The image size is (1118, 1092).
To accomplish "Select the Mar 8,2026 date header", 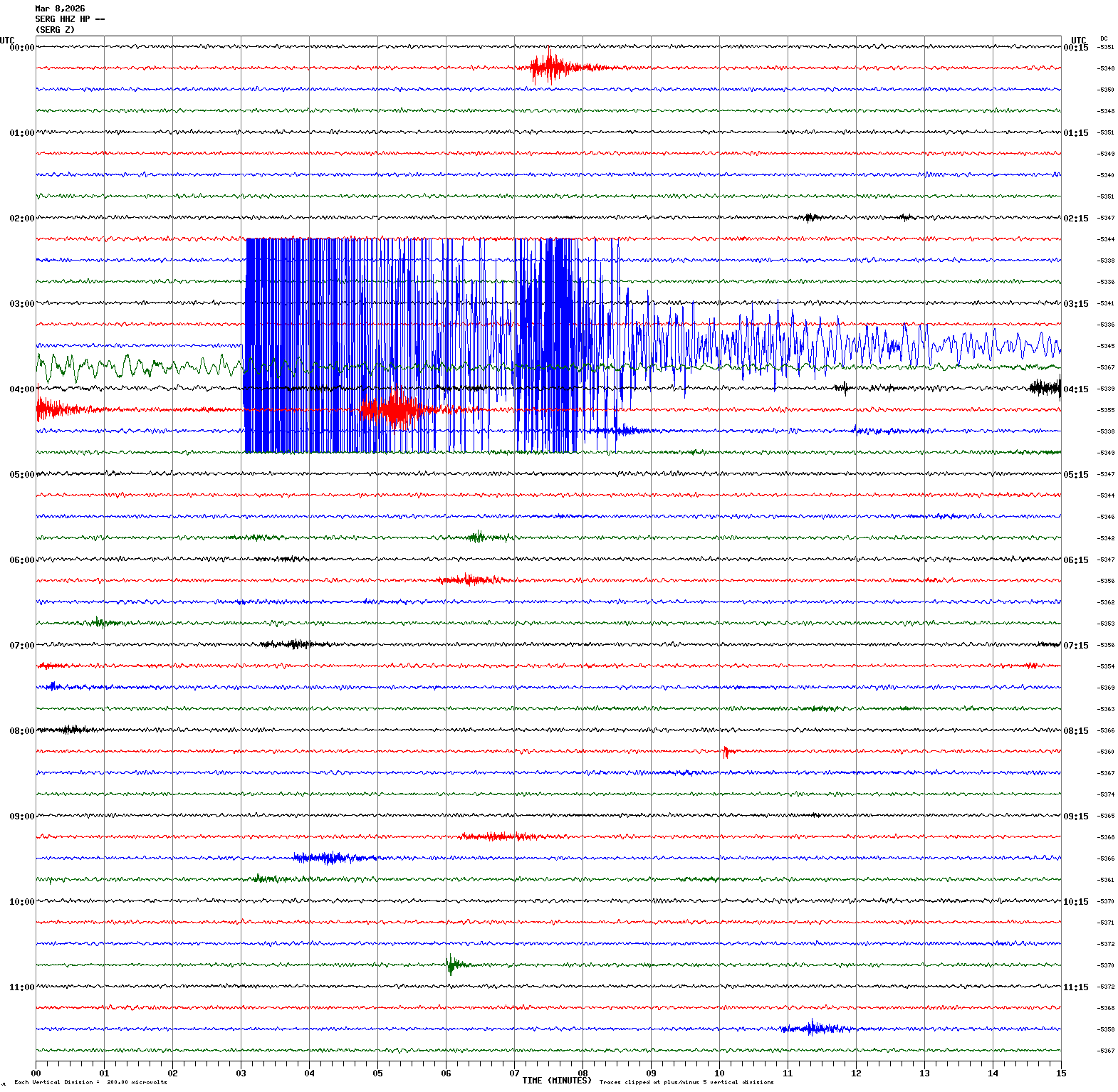I will tap(60, 9).
